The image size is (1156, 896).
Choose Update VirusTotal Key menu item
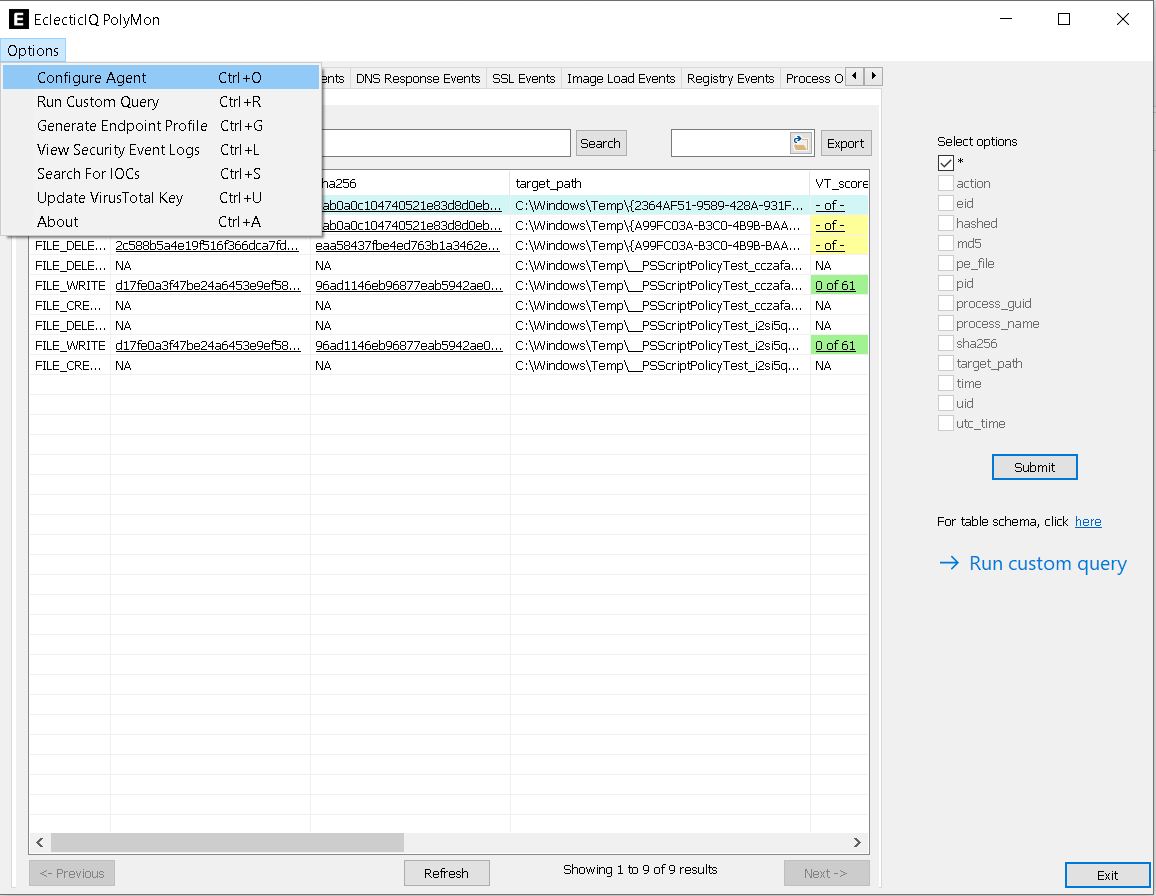point(112,197)
